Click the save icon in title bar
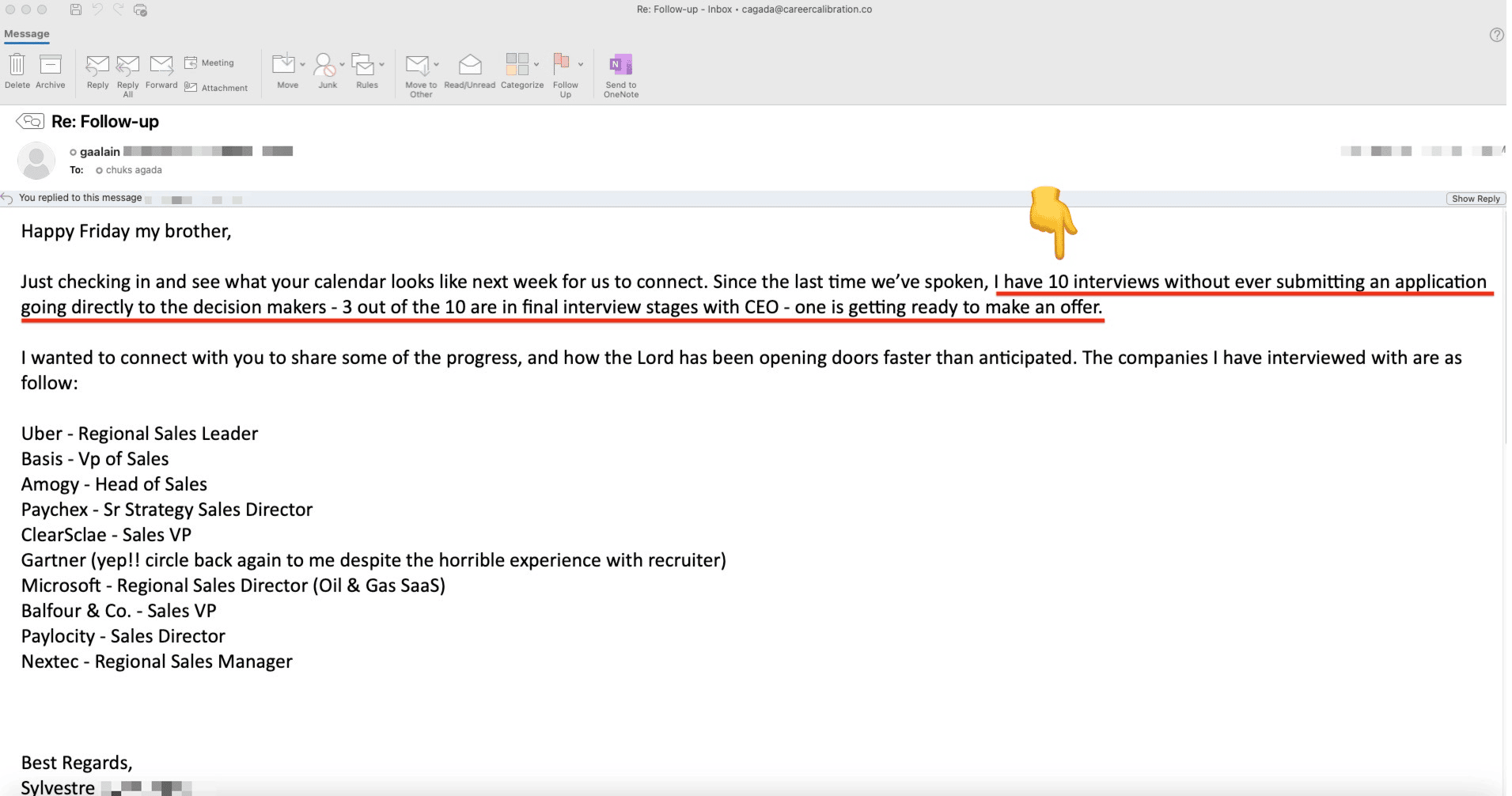Screen dimensions: 1512x796 76,9
